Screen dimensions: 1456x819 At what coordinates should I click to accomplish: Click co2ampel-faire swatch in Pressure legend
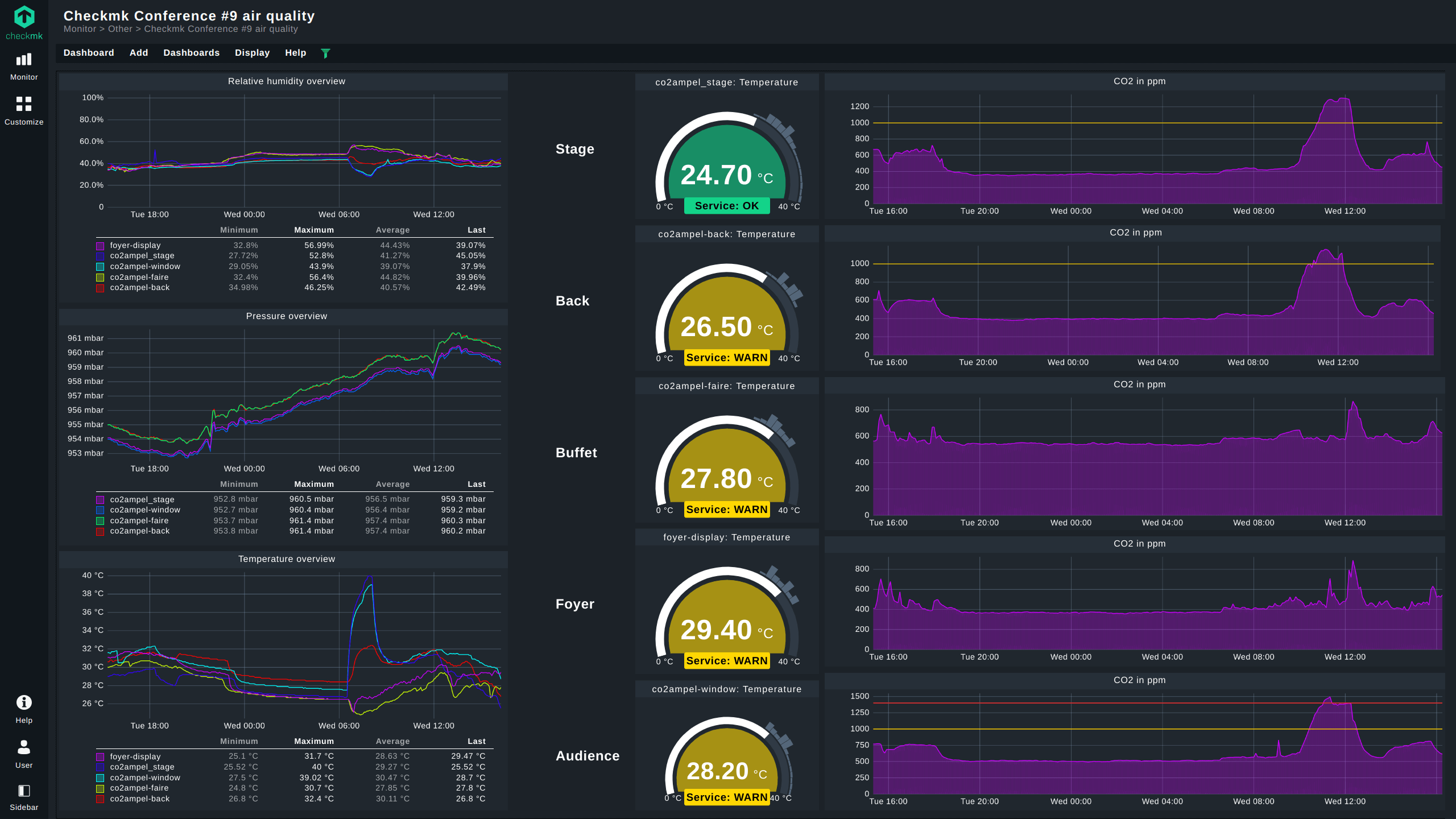point(100,521)
